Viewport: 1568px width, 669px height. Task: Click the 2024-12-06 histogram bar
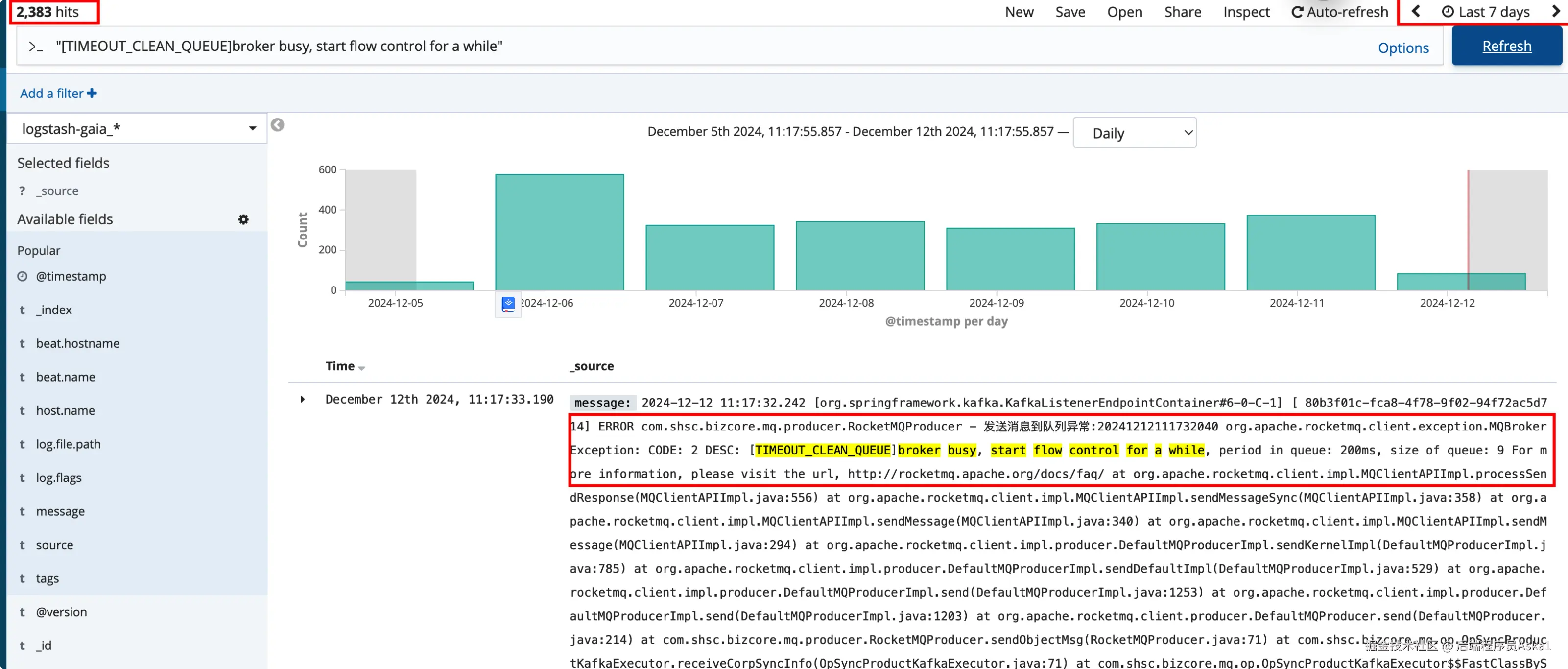[559, 231]
